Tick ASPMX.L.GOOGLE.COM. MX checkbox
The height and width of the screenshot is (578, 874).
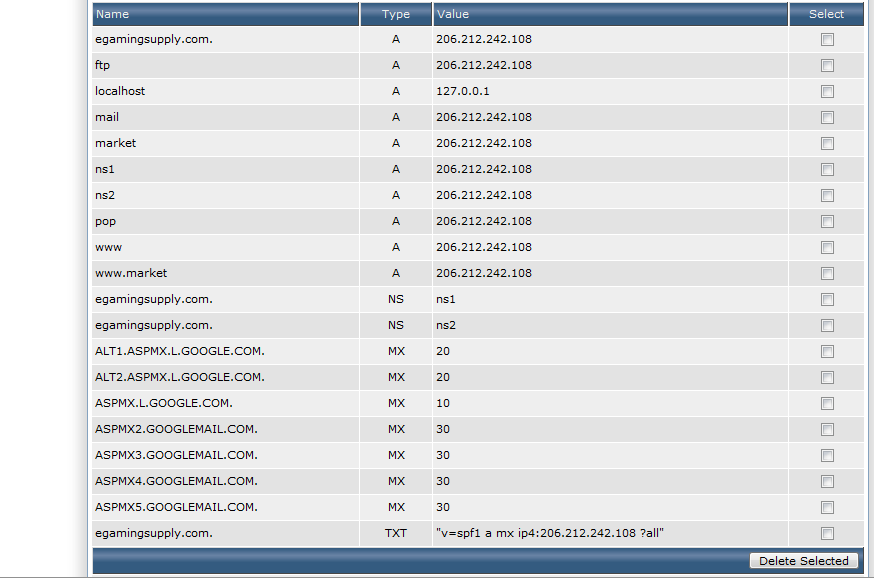(x=827, y=404)
